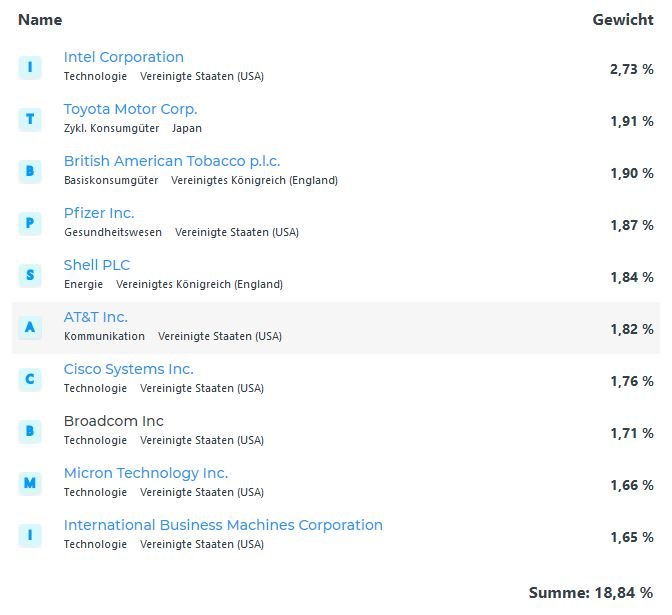The height and width of the screenshot is (615, 672).
Task: Click the Pfizer 'P' badge icon
Action: pyautogui.click(x=30, y=223)
